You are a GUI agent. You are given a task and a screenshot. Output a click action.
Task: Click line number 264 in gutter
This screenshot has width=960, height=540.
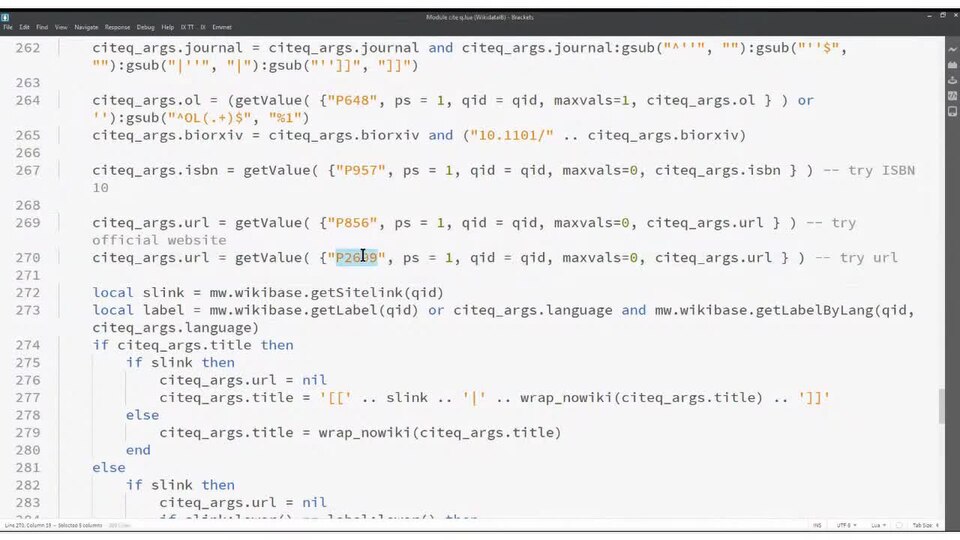pos(28,100)
